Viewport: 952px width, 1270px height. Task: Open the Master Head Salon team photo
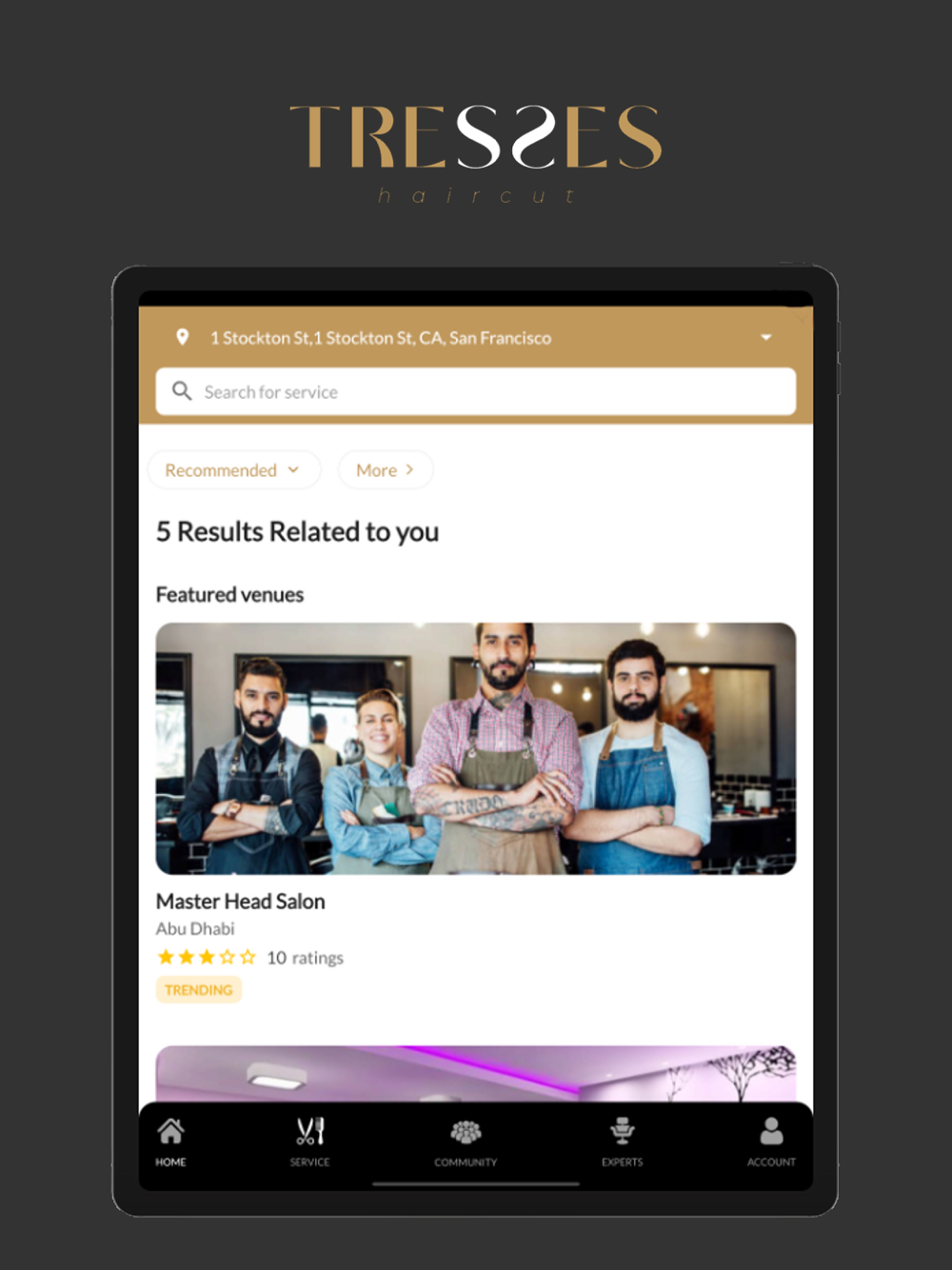476,748
